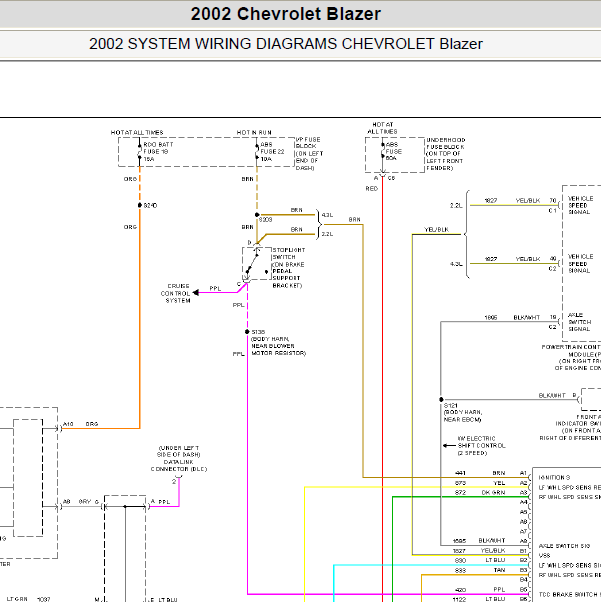Select the "2.2L" label at brace top

click(x=456, y=205)
